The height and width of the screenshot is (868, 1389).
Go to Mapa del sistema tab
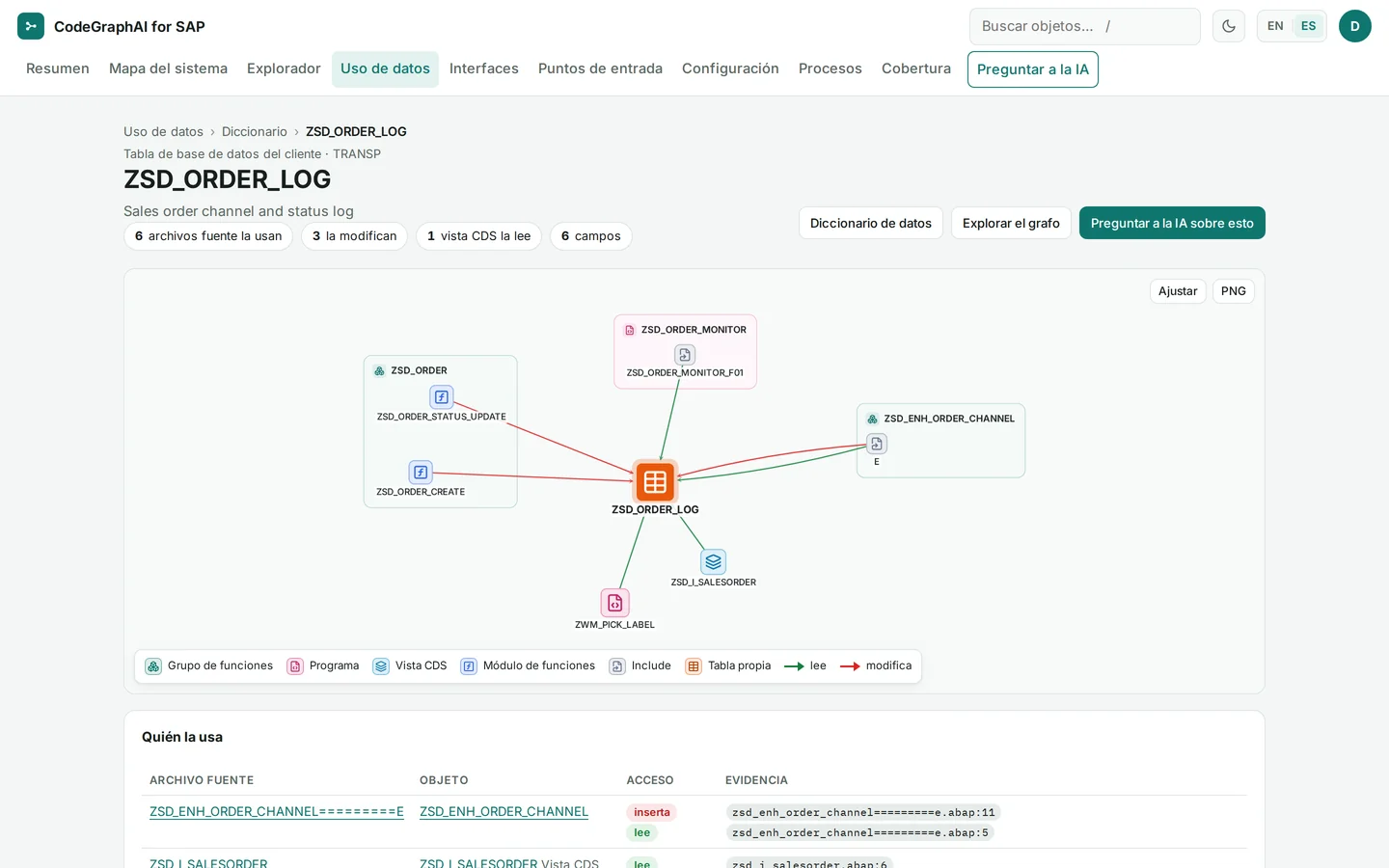click(x=168, y=69)
